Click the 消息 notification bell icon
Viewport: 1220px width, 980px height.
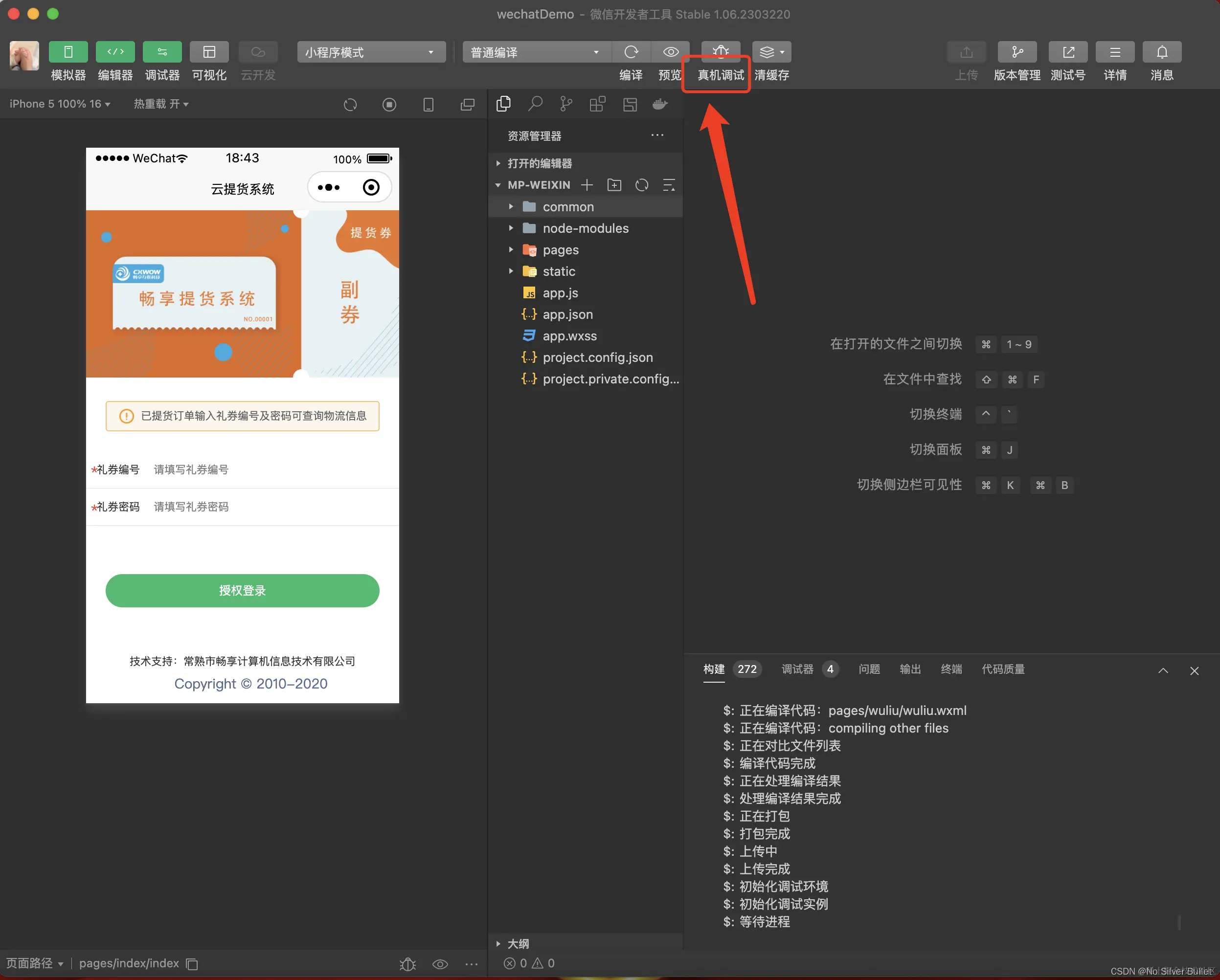(x=1161, y=52)
